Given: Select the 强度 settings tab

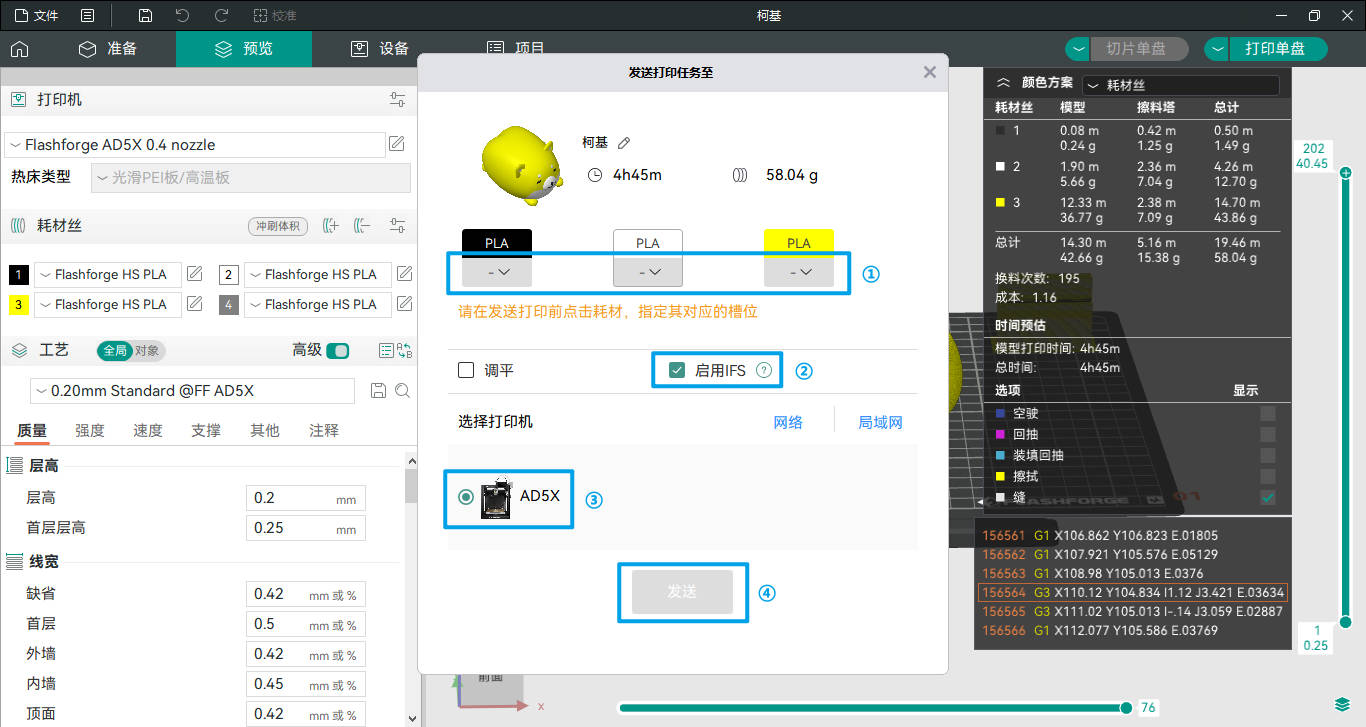Looking at the screenshot, I should (x=90, y=431).
